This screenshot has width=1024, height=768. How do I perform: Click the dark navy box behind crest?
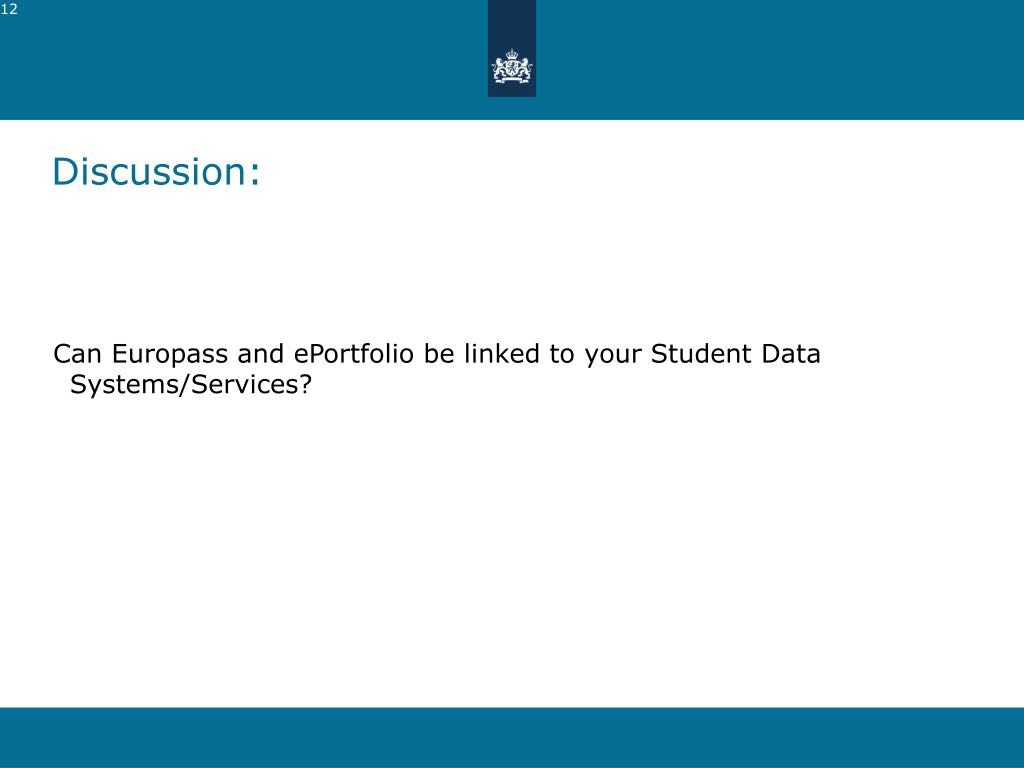(512, 48)
